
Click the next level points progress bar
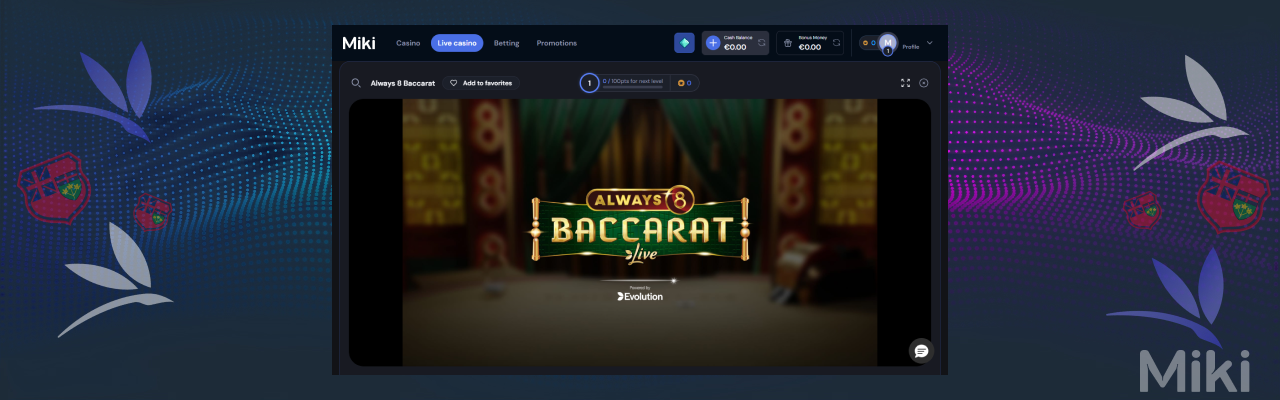(x=633, y=88)
